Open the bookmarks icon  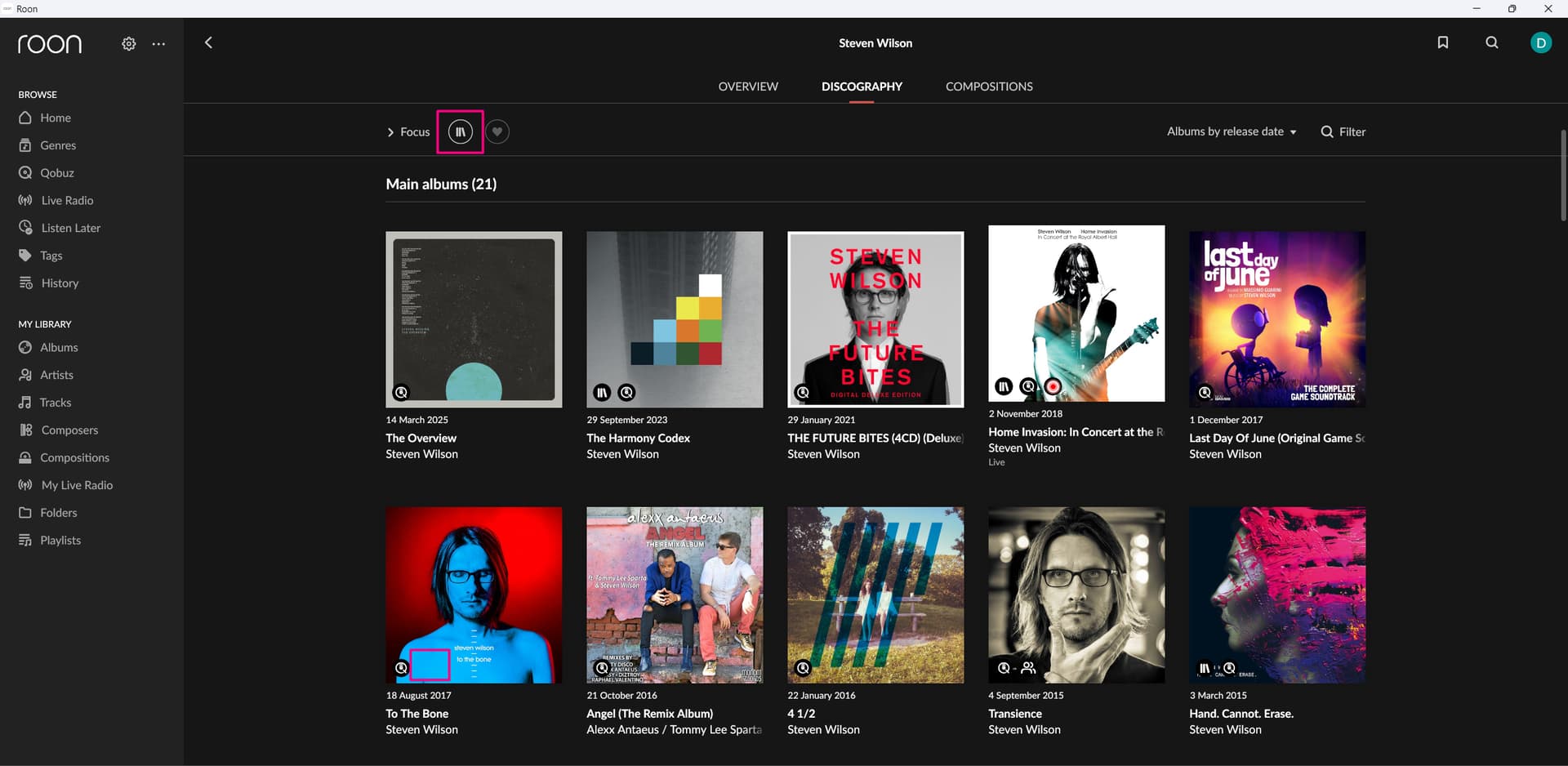(1443, 42)
